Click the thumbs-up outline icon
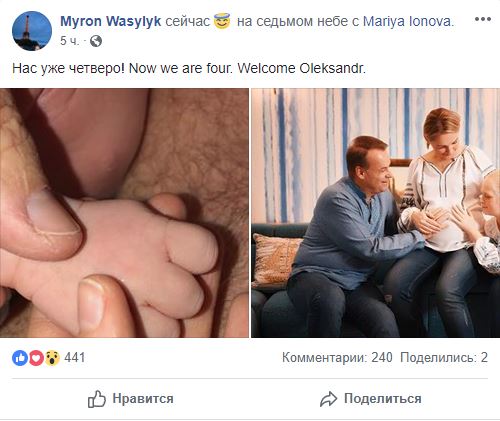 97,399
